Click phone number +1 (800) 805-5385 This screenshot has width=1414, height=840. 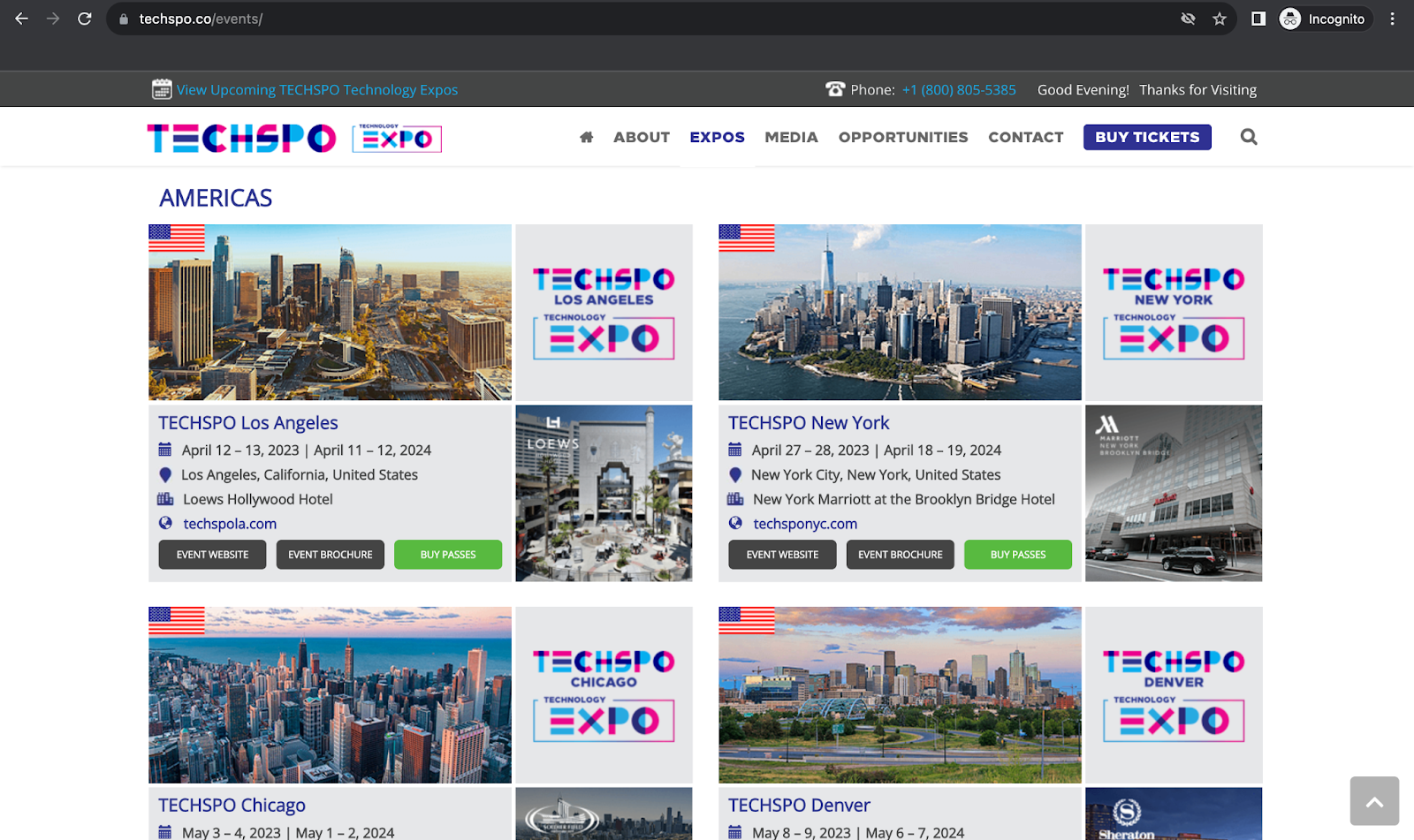point(959,90)
